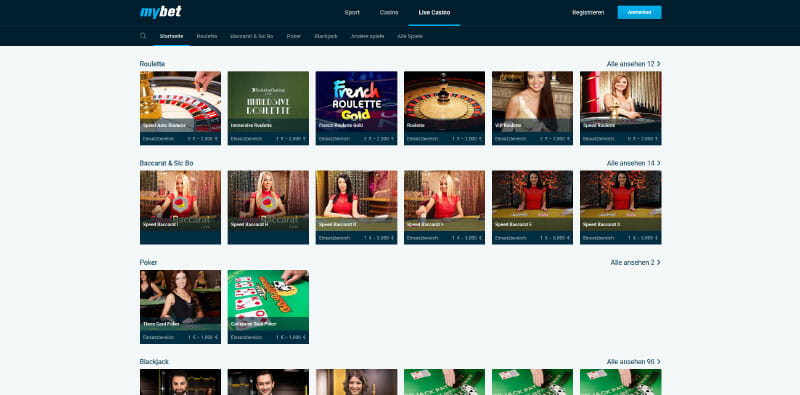Image resolution: width=800 pixels, height=395 pixels.
Task: Go to mybet logo home
Action: tap(161, 12)
